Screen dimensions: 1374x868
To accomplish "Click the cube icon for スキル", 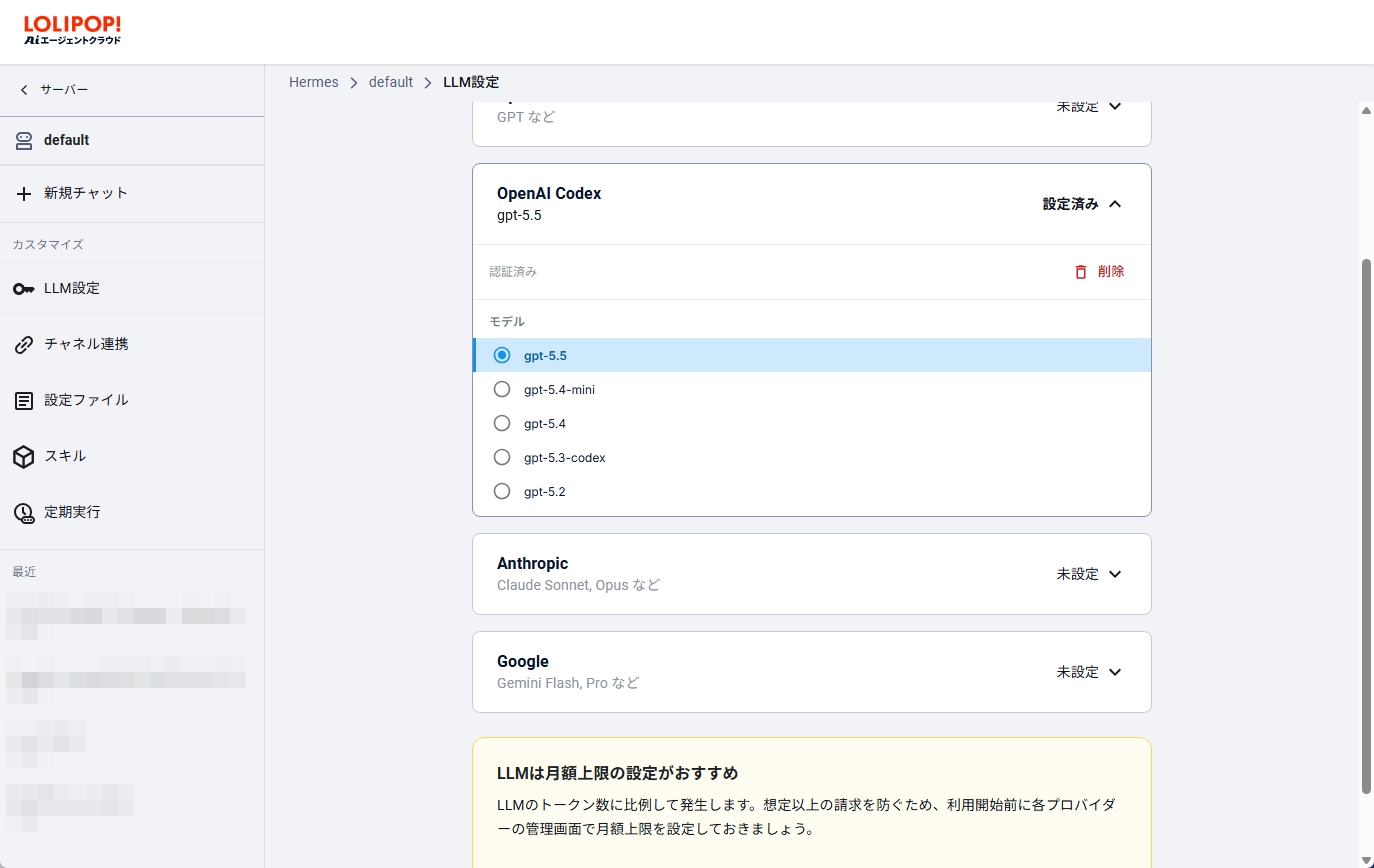I will point(24,457).
